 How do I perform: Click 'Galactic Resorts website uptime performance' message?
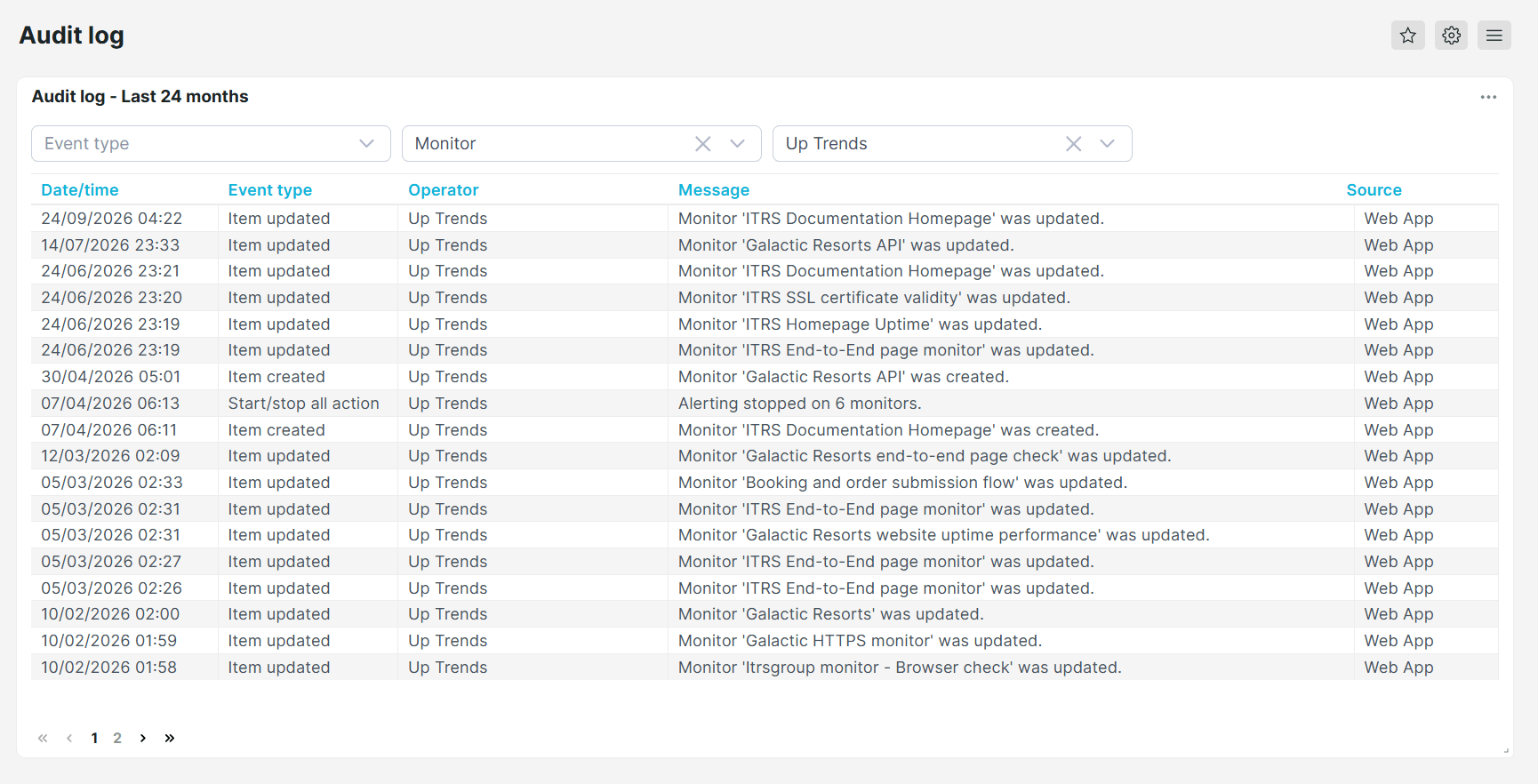pos(944,535)
